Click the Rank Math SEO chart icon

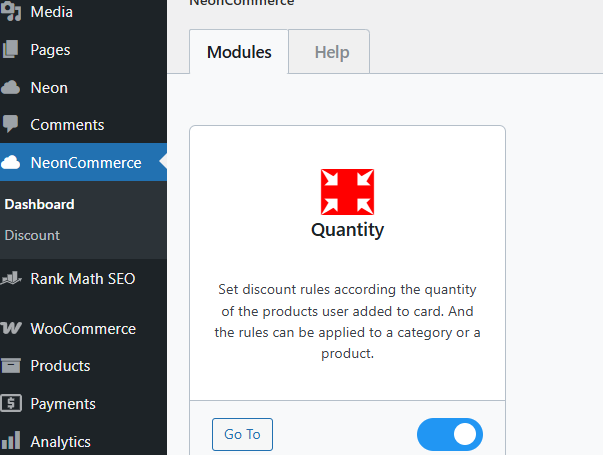pyautogui.click(x=11, y=278)
